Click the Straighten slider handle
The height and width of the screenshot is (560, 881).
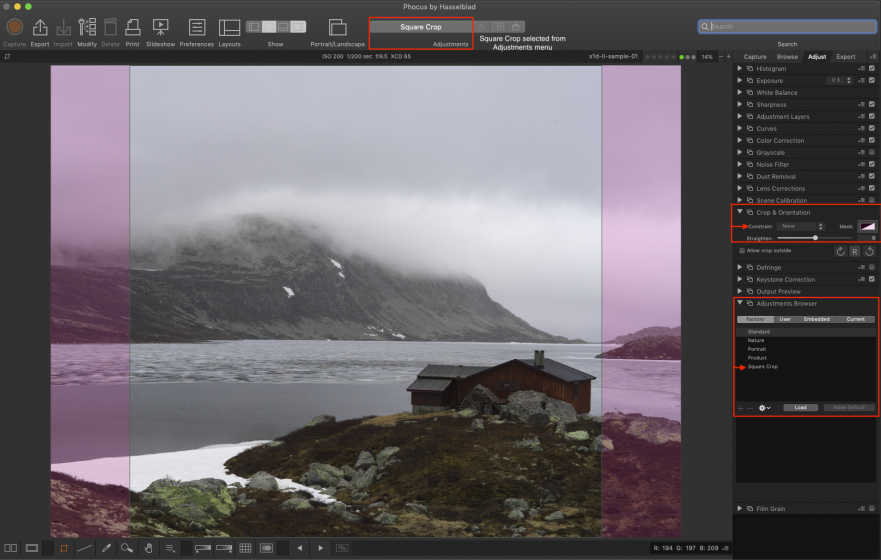pos(815,238)
